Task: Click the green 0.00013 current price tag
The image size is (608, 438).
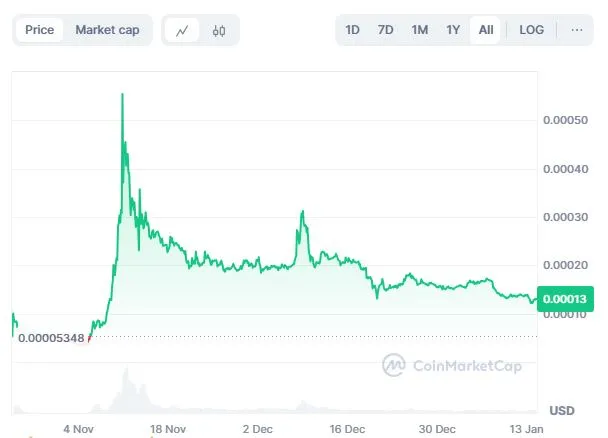Action: point(565,299)
